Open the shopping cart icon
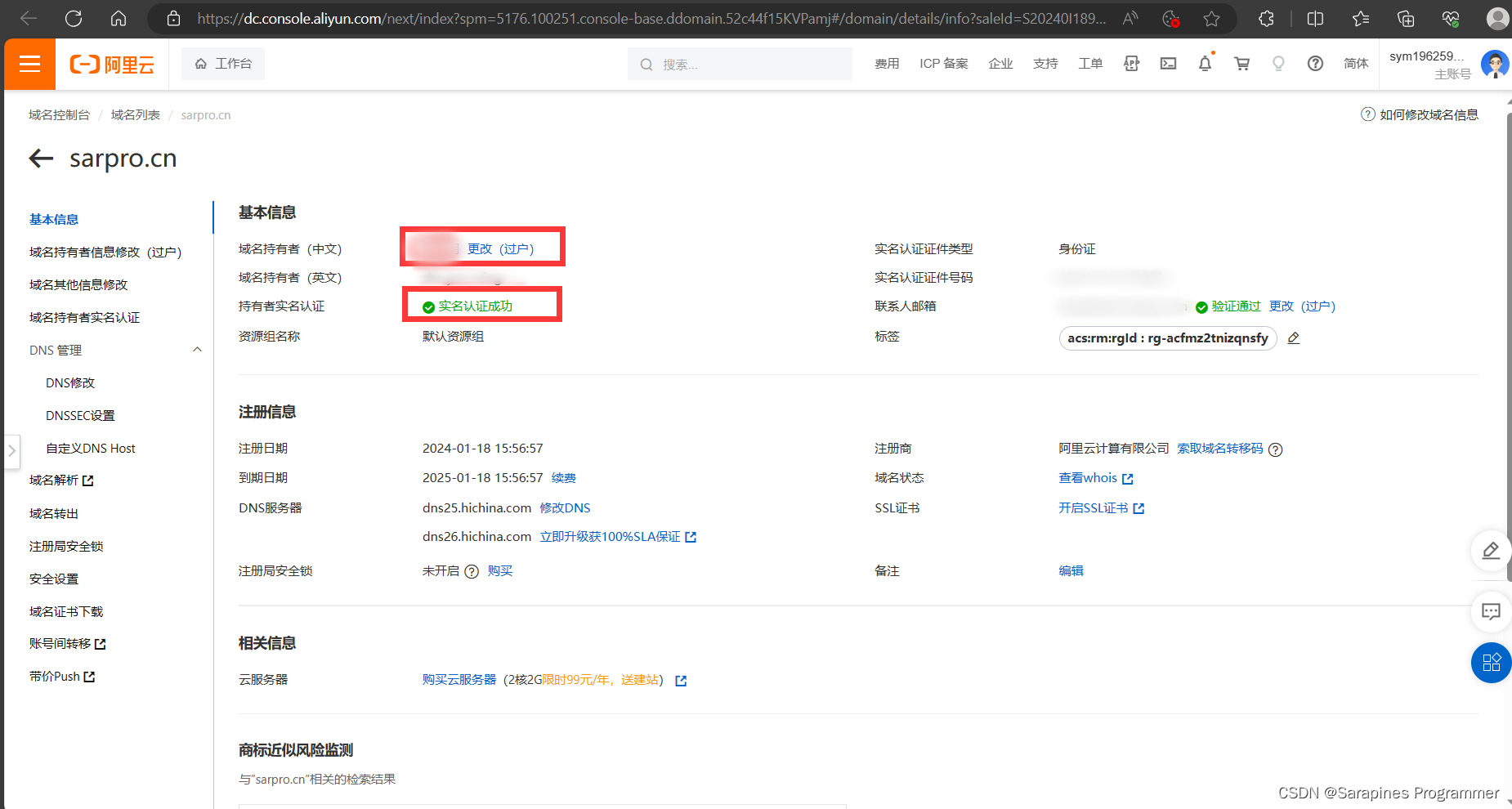The height and width of the screenshot is (809, 1512). [x=1241, y=64]
